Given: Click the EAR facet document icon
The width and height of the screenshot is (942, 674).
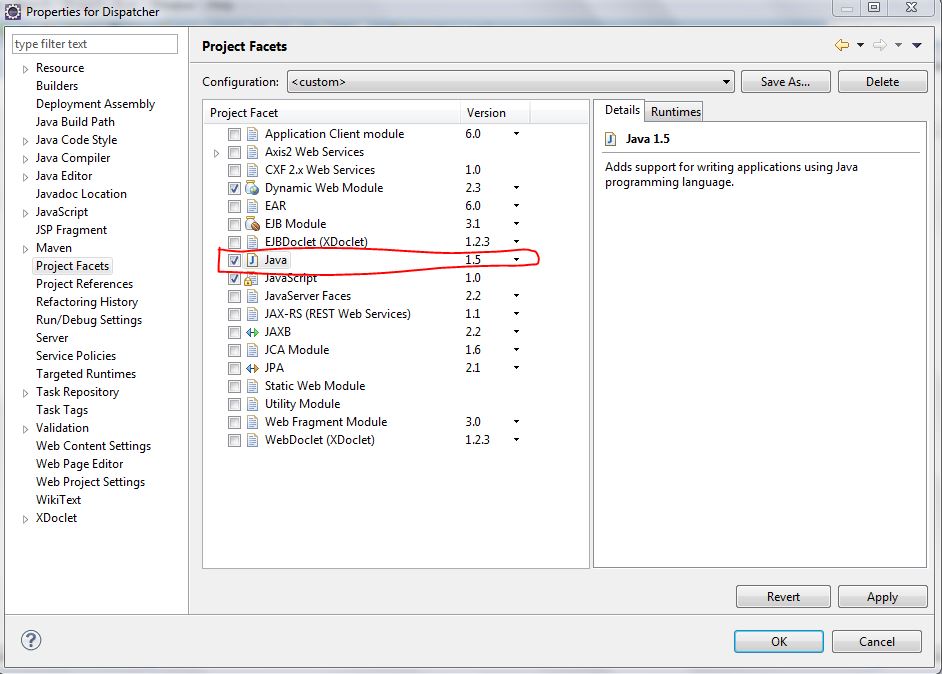Looking at the screenshot, I should (x=253, y=206).
